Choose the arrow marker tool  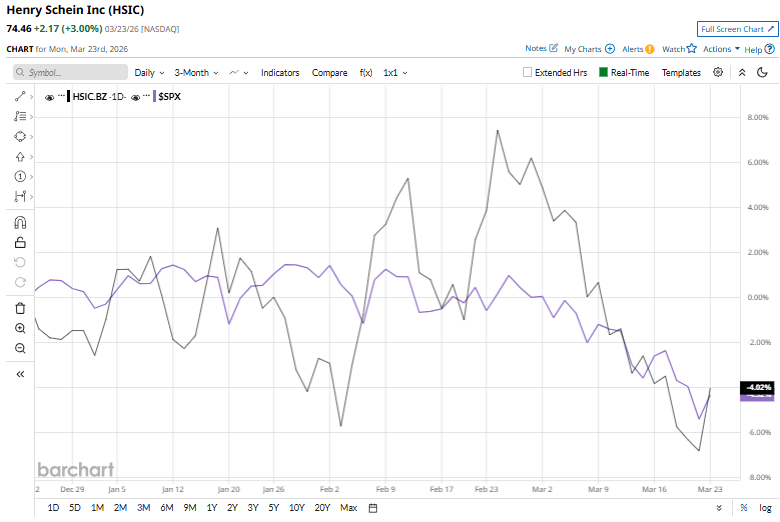click(x=20, y=157)
